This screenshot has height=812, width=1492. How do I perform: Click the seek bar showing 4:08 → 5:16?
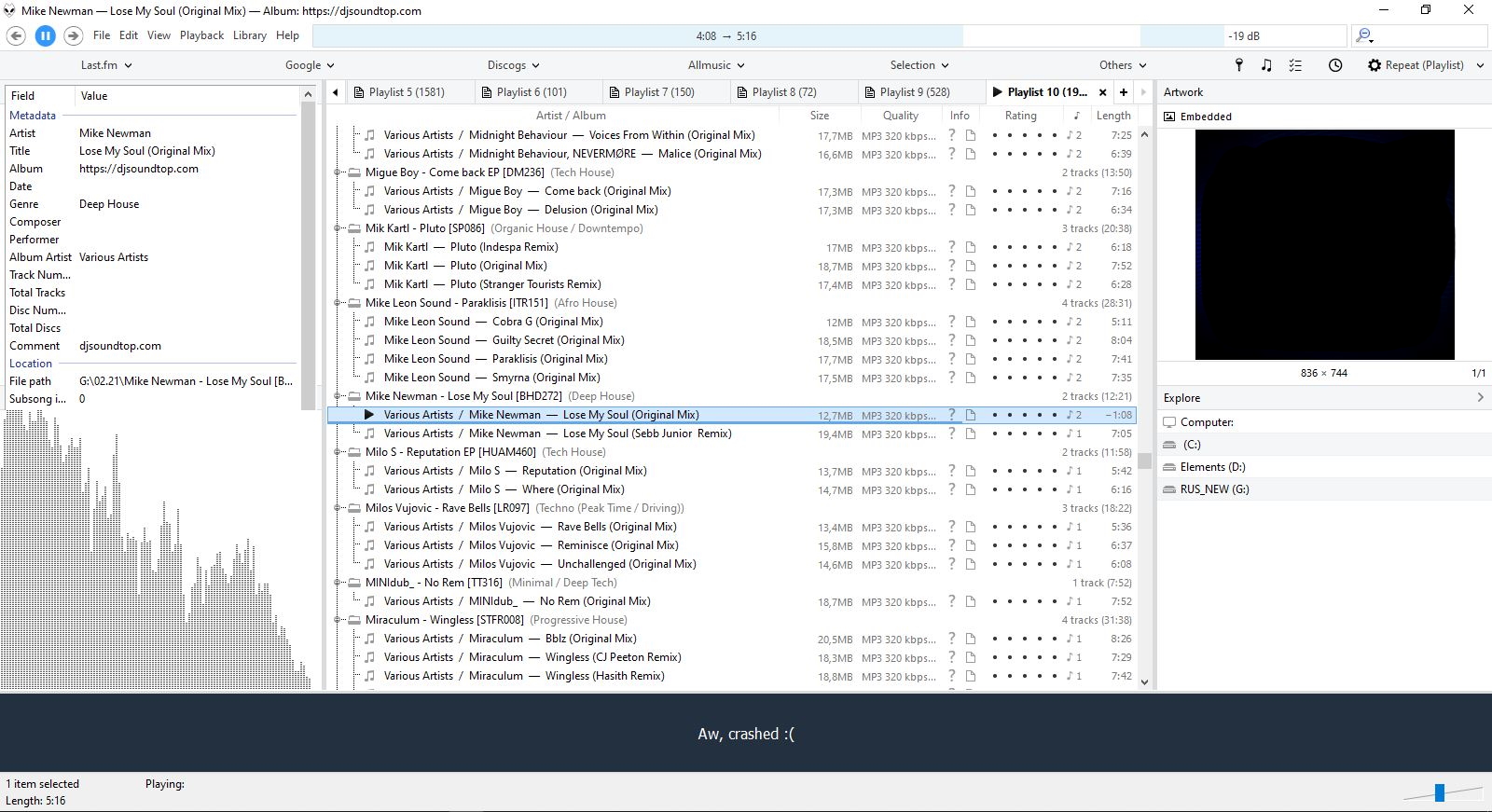[x=725, y=36]
